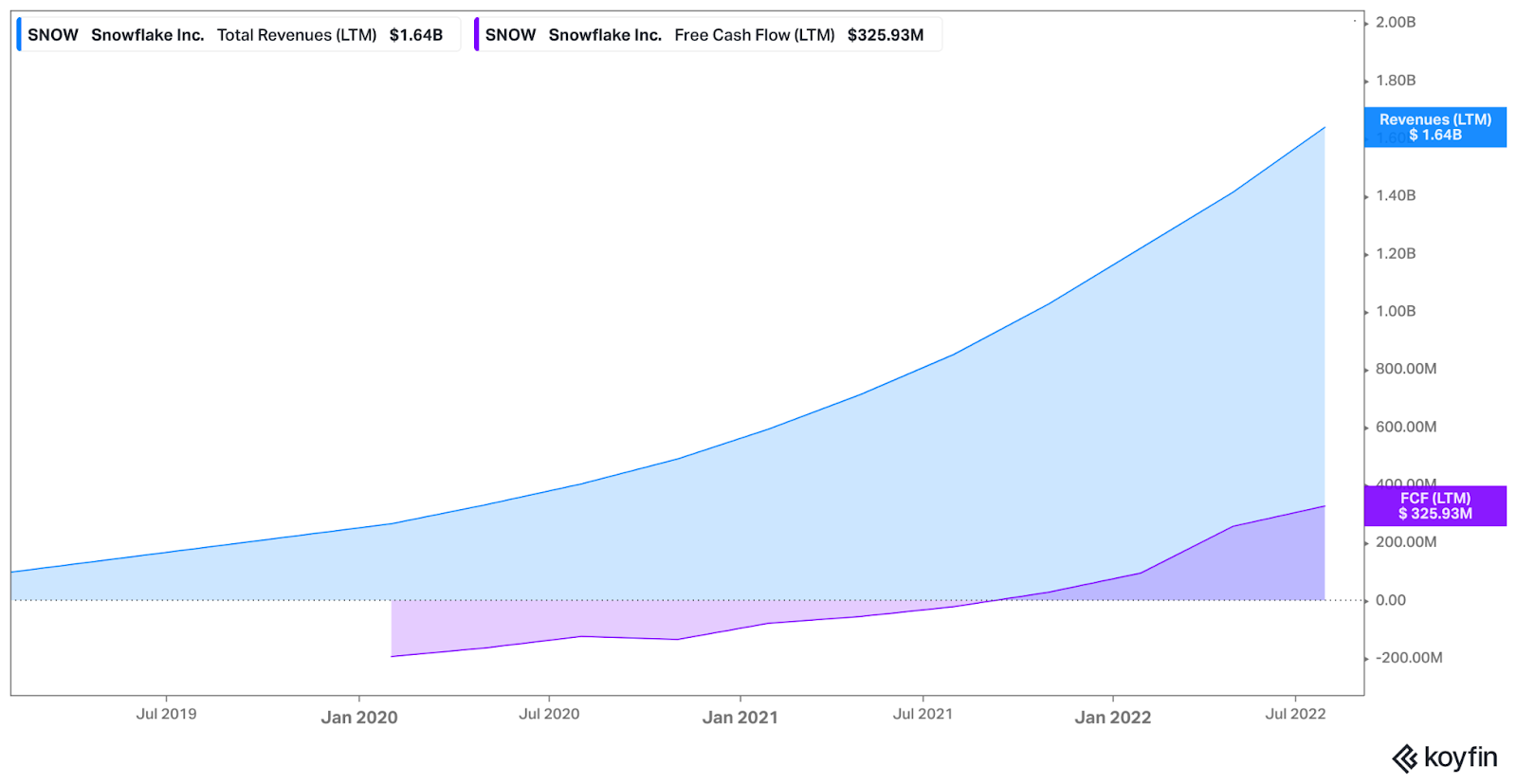This screenshot has width=1517, height=784.
Task: Click the Total Revenues (LTM) legend entry
Action: tap(239, 35)
